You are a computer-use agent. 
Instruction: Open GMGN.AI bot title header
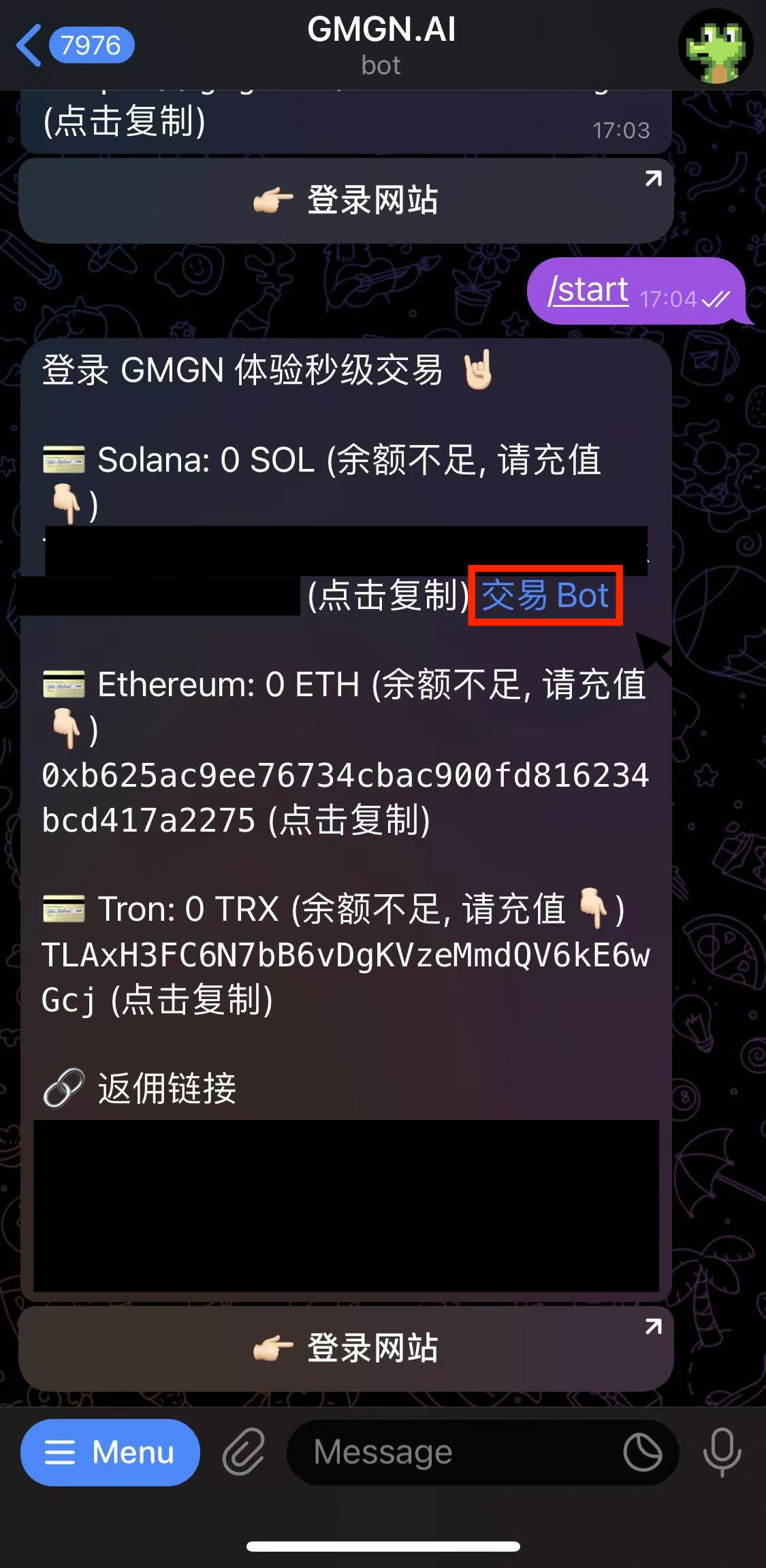click(x=381, y=45)
